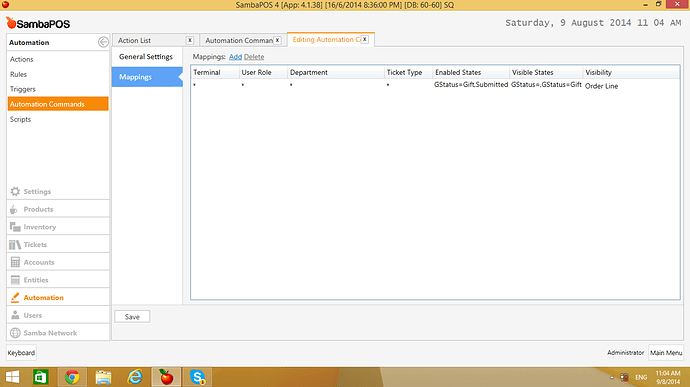Select the GStatus=,GStatus=Gift visible states cell
690x387 pixels.
pos(546,85)
